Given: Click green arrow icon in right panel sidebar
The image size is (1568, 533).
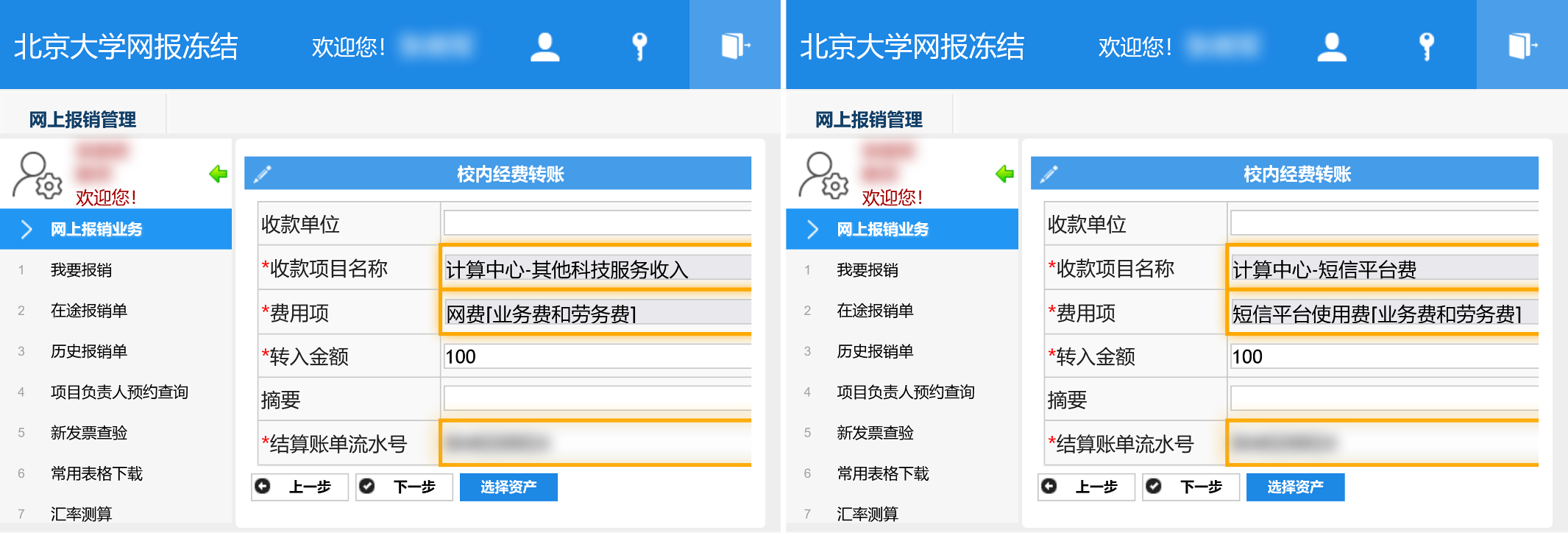Looking at the screenshot, I should click(1004, 174).
